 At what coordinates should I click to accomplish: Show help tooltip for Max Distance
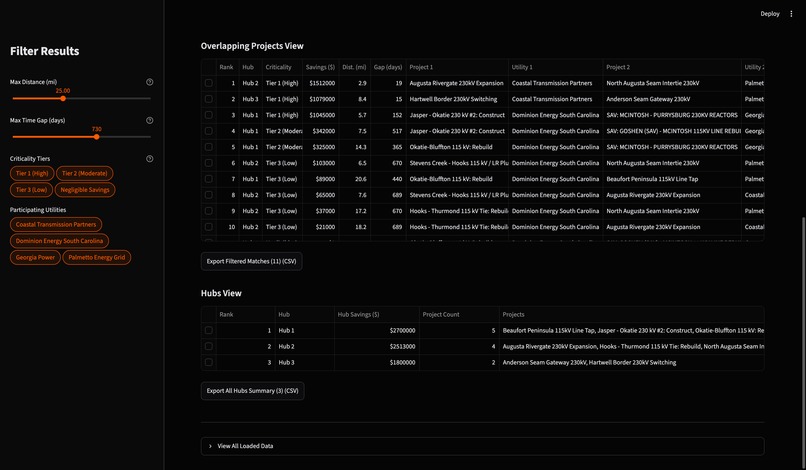tap(150, 82)
